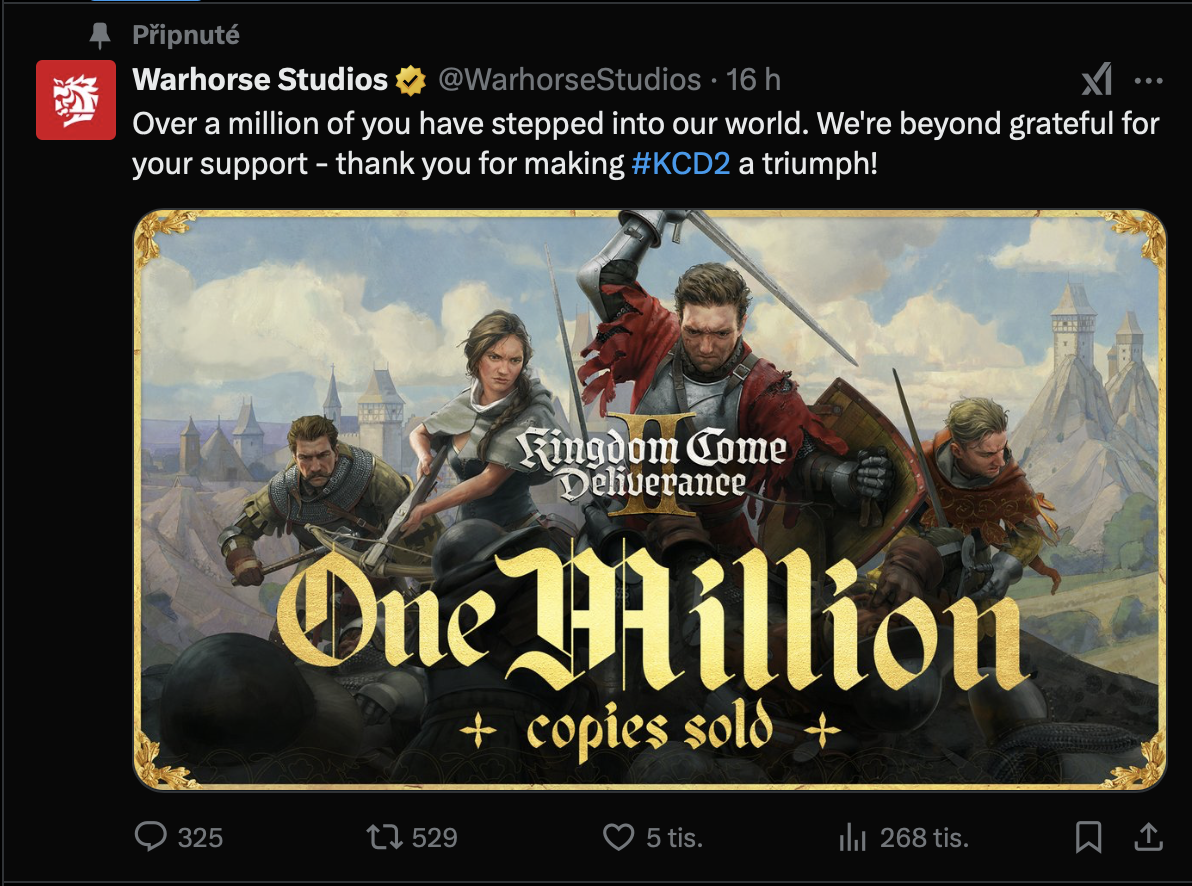Click the gold verified badge
Viewport: 1192px width, 886px height.
pyautogui.click(x=411, y=80)
